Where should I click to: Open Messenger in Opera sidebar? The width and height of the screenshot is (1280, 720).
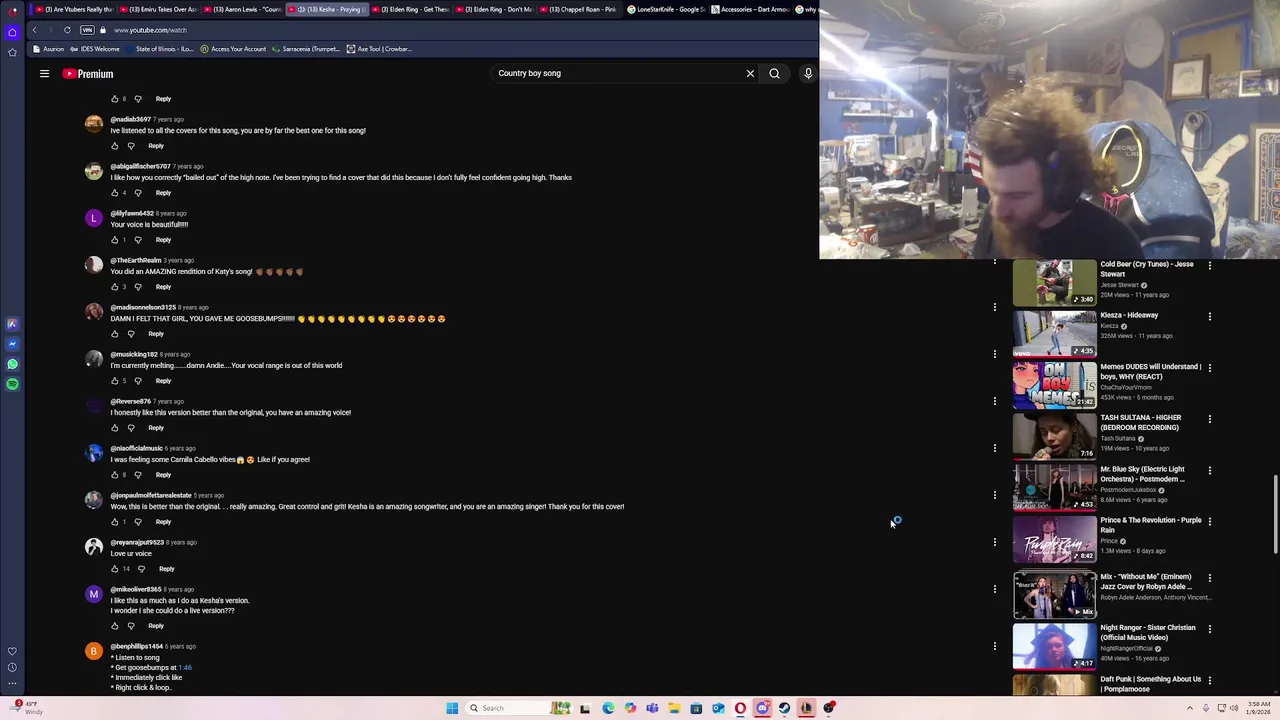pyautogui.click(x=12, y=344)
